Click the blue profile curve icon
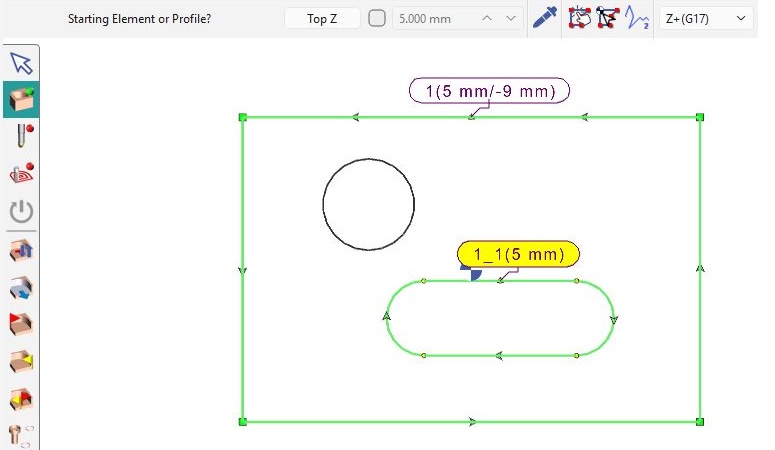Viewport: 775px width, 450px height. tap(637, 18)
